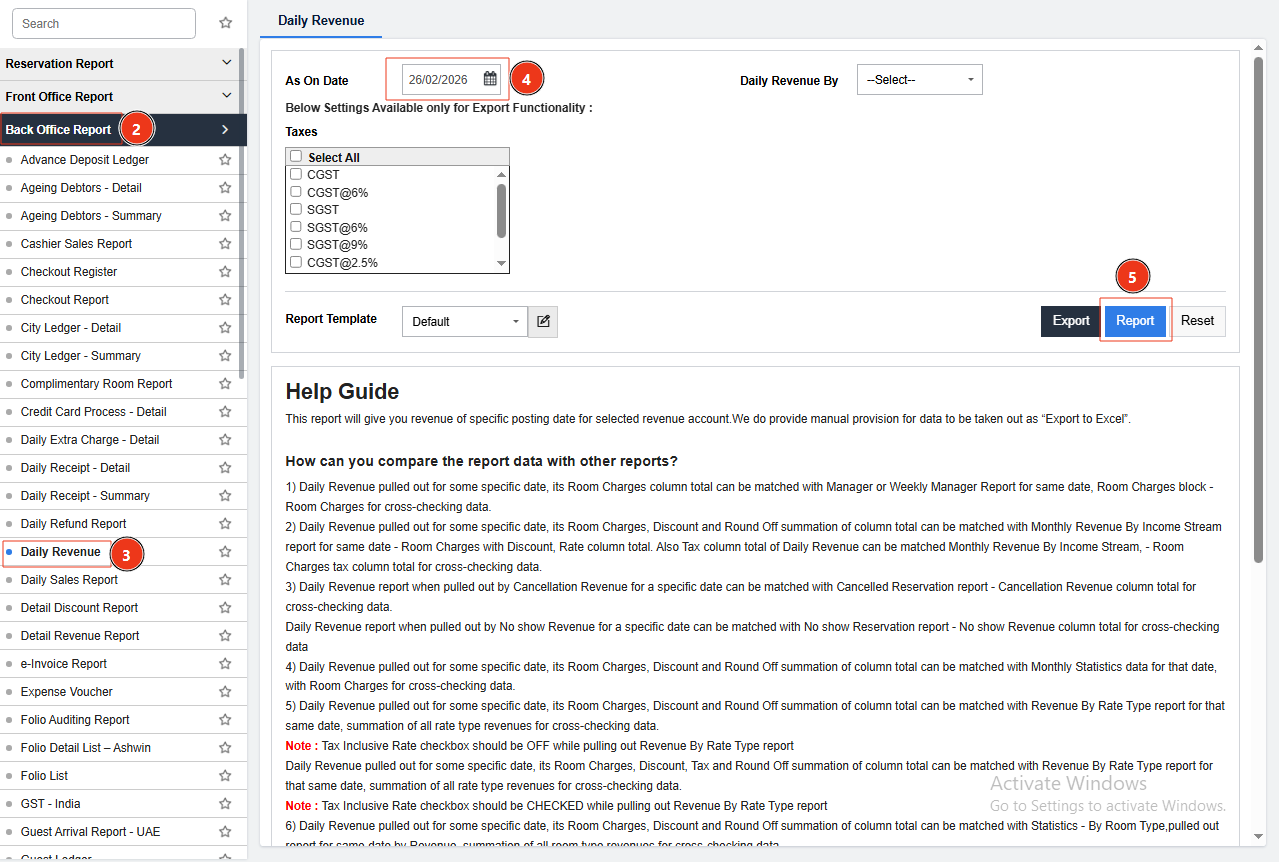Click the taxes list scrollbar thumb
The image size is (1279, 862).
[501, 210]
